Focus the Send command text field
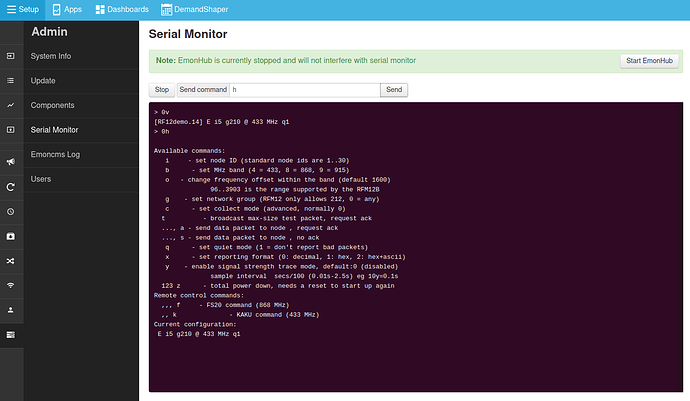Viewport: 690px width, 401px height. 305,90
